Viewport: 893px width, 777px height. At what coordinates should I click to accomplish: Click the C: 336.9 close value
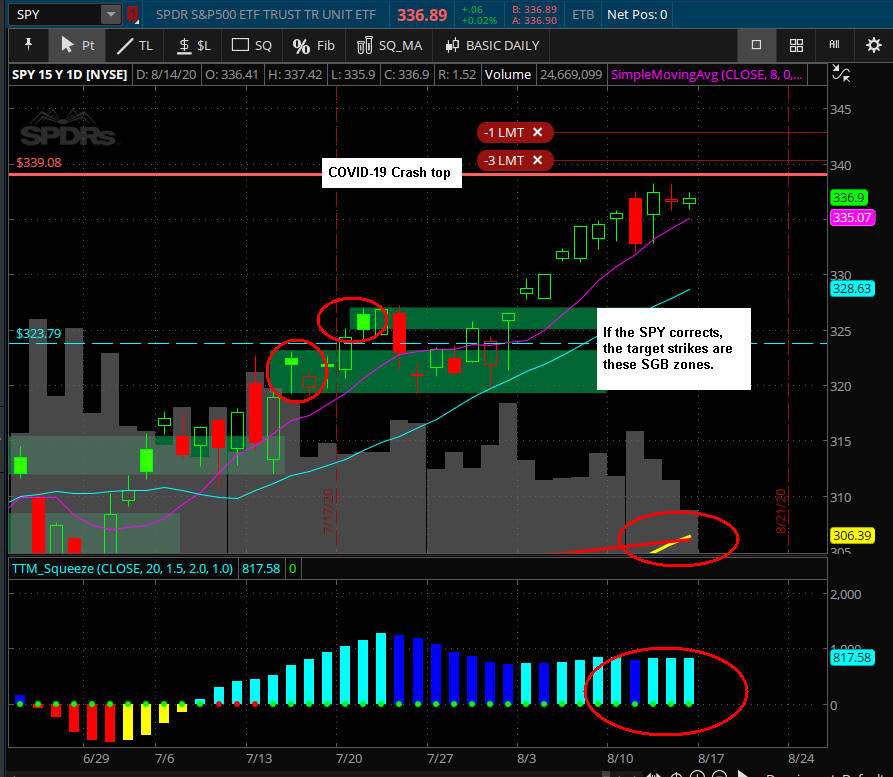(407, 75)
